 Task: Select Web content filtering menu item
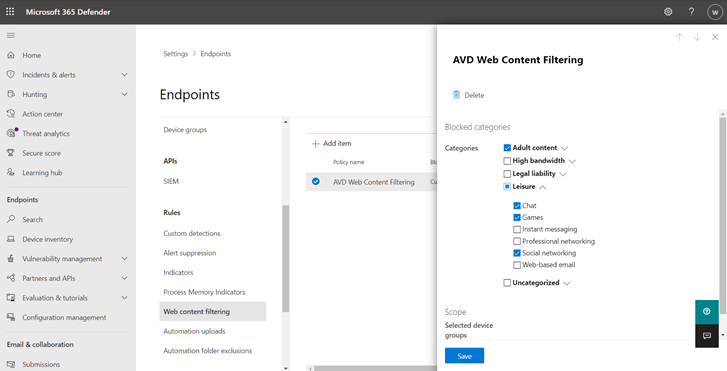[212, 312]
